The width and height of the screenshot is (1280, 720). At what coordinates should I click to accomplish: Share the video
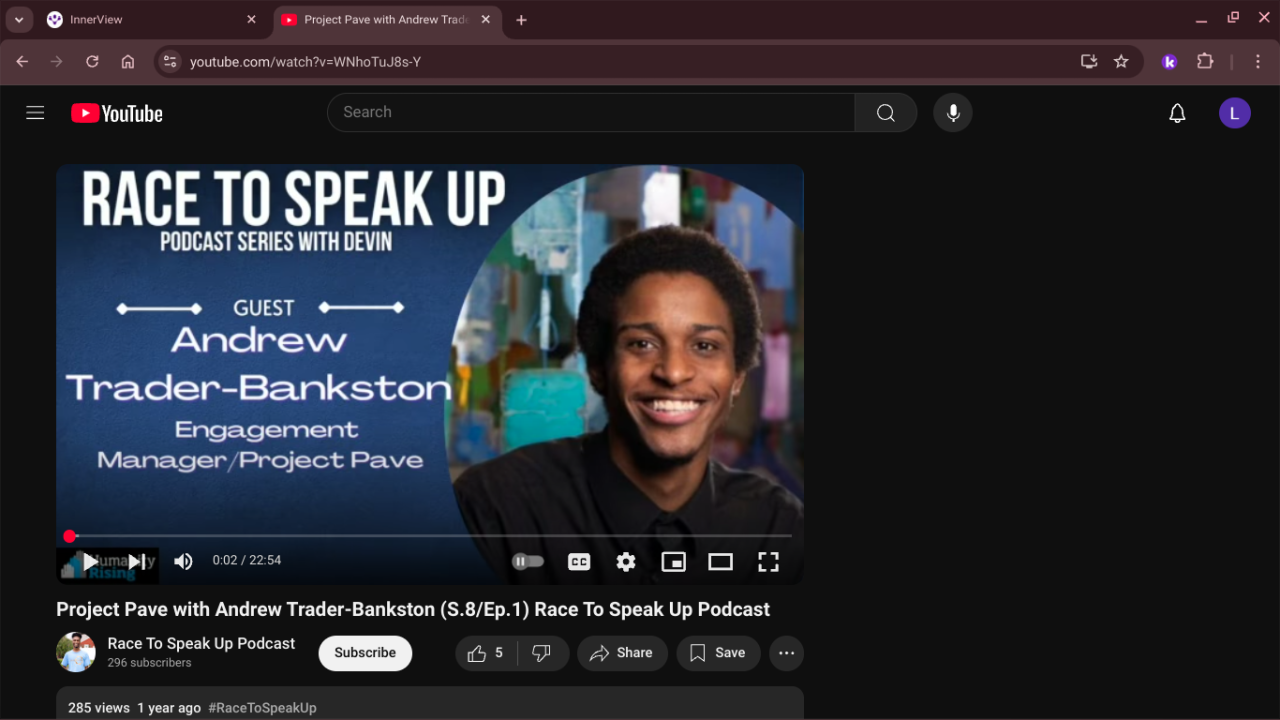[622, 653]
